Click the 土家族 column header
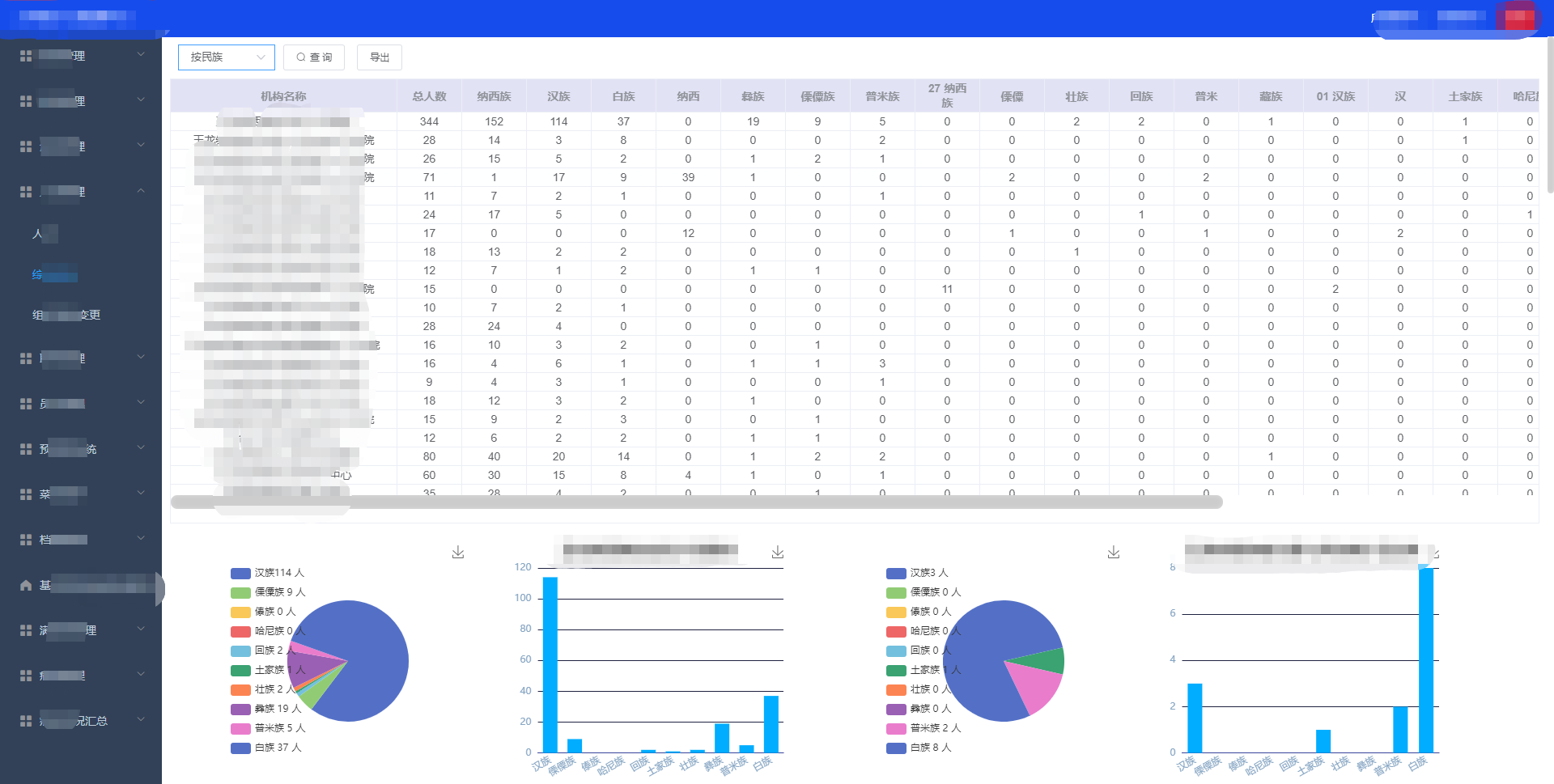The image size is (1554, 784). [x=1465, y=96]
